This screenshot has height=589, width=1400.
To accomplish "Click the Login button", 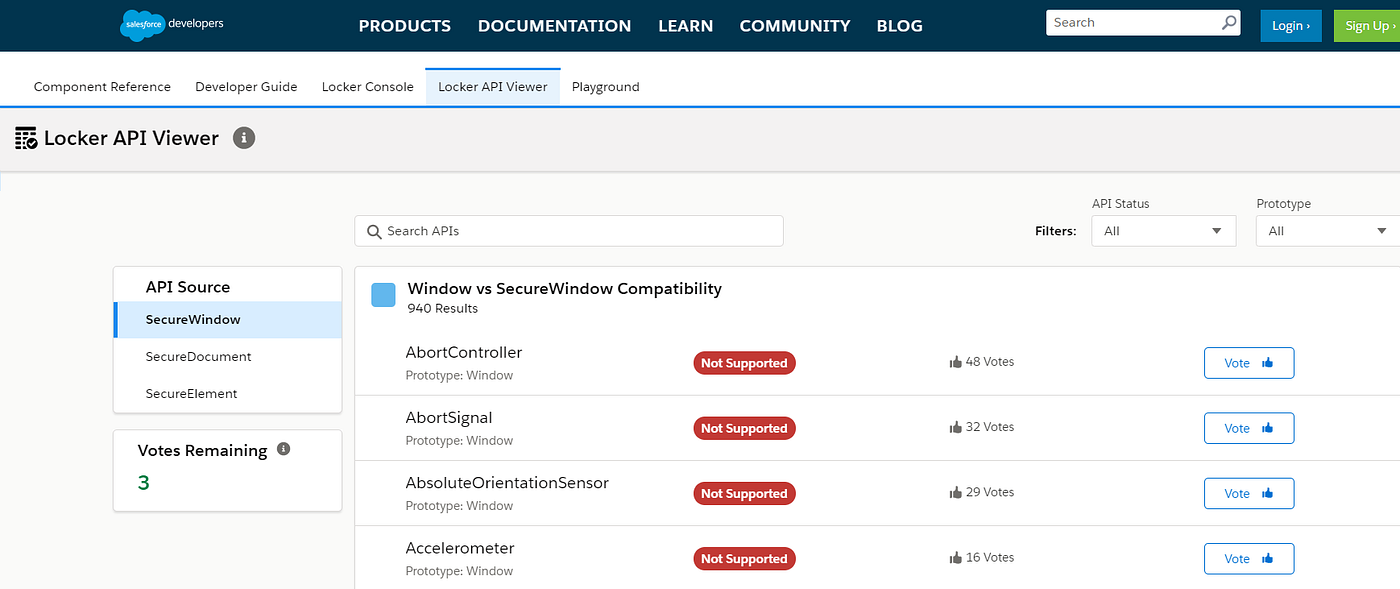I will [x=1291, y=26].
